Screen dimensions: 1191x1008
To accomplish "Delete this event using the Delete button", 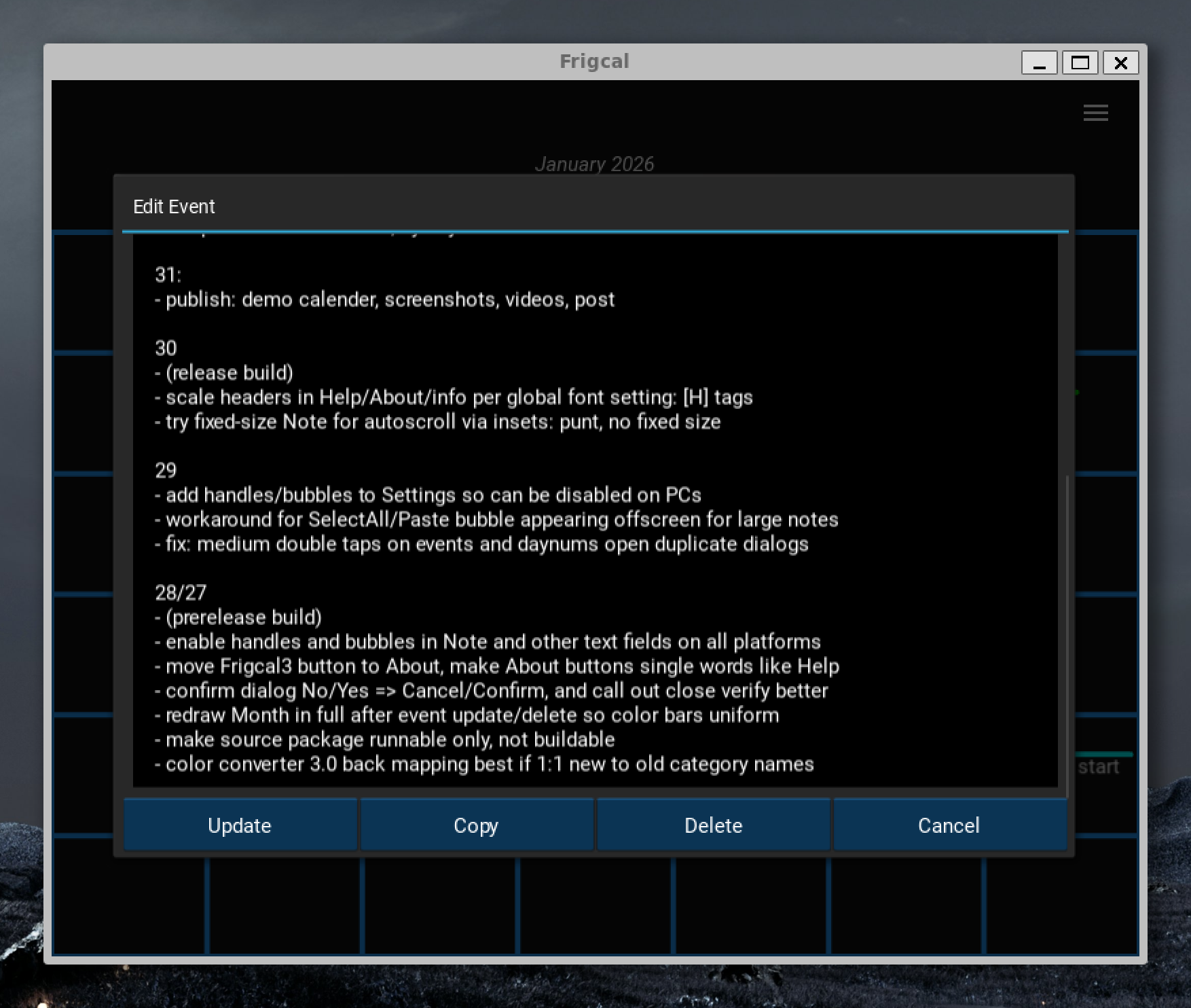I will (x=713, y=825).
